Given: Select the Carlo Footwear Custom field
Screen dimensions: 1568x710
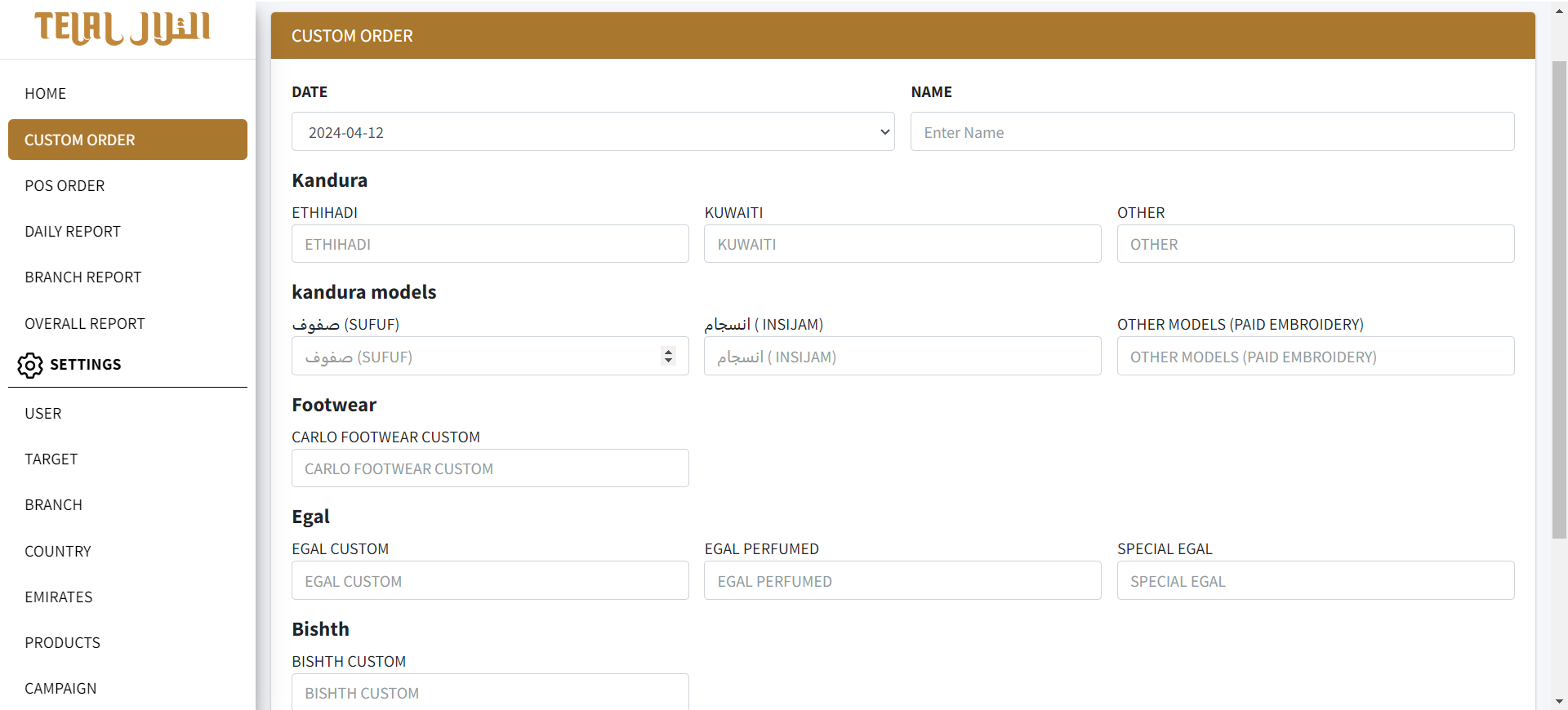Looking at the screenshot, I should point(490,468).
